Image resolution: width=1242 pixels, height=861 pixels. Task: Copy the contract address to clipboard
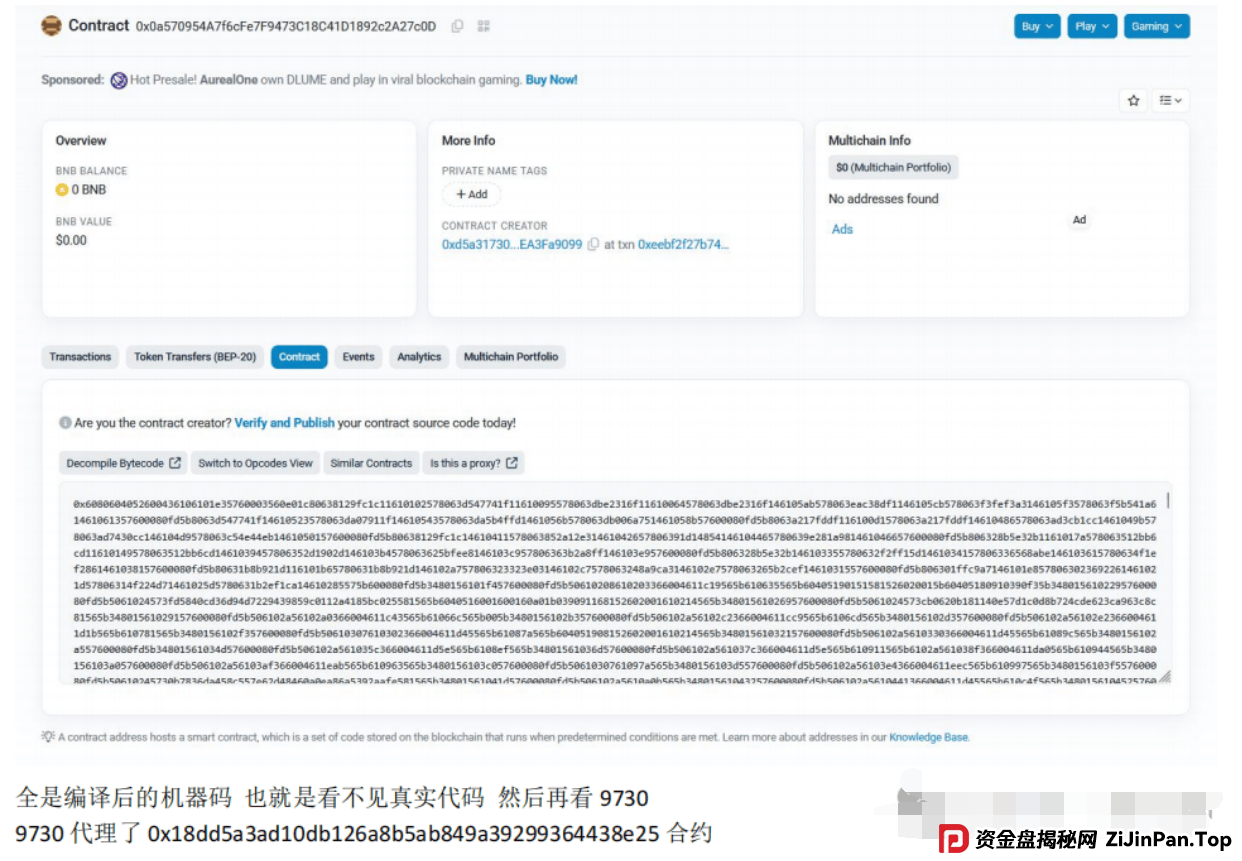click(457, 26)
